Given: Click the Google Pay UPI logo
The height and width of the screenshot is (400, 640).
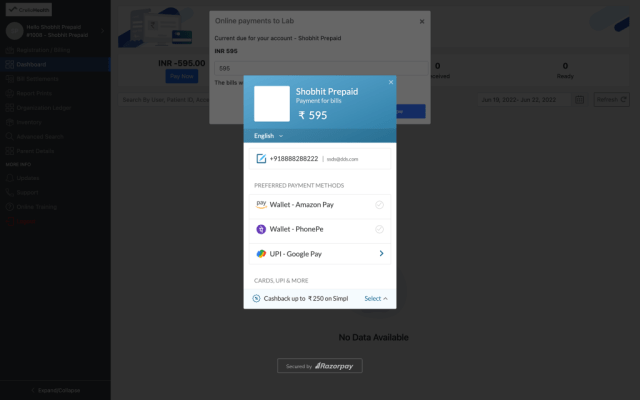Looking at the screenshot, I should click(x=261, y=253).
